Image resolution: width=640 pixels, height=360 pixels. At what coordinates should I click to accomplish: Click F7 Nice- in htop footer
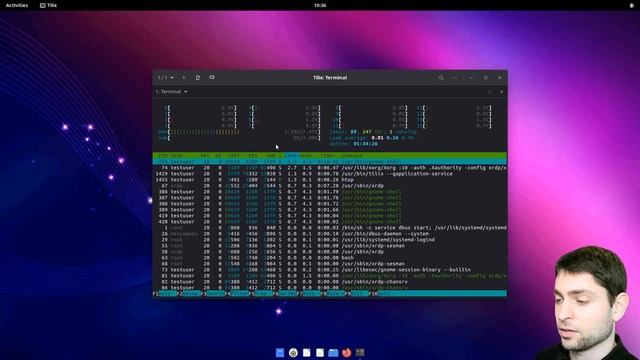[x=309, y=293]
